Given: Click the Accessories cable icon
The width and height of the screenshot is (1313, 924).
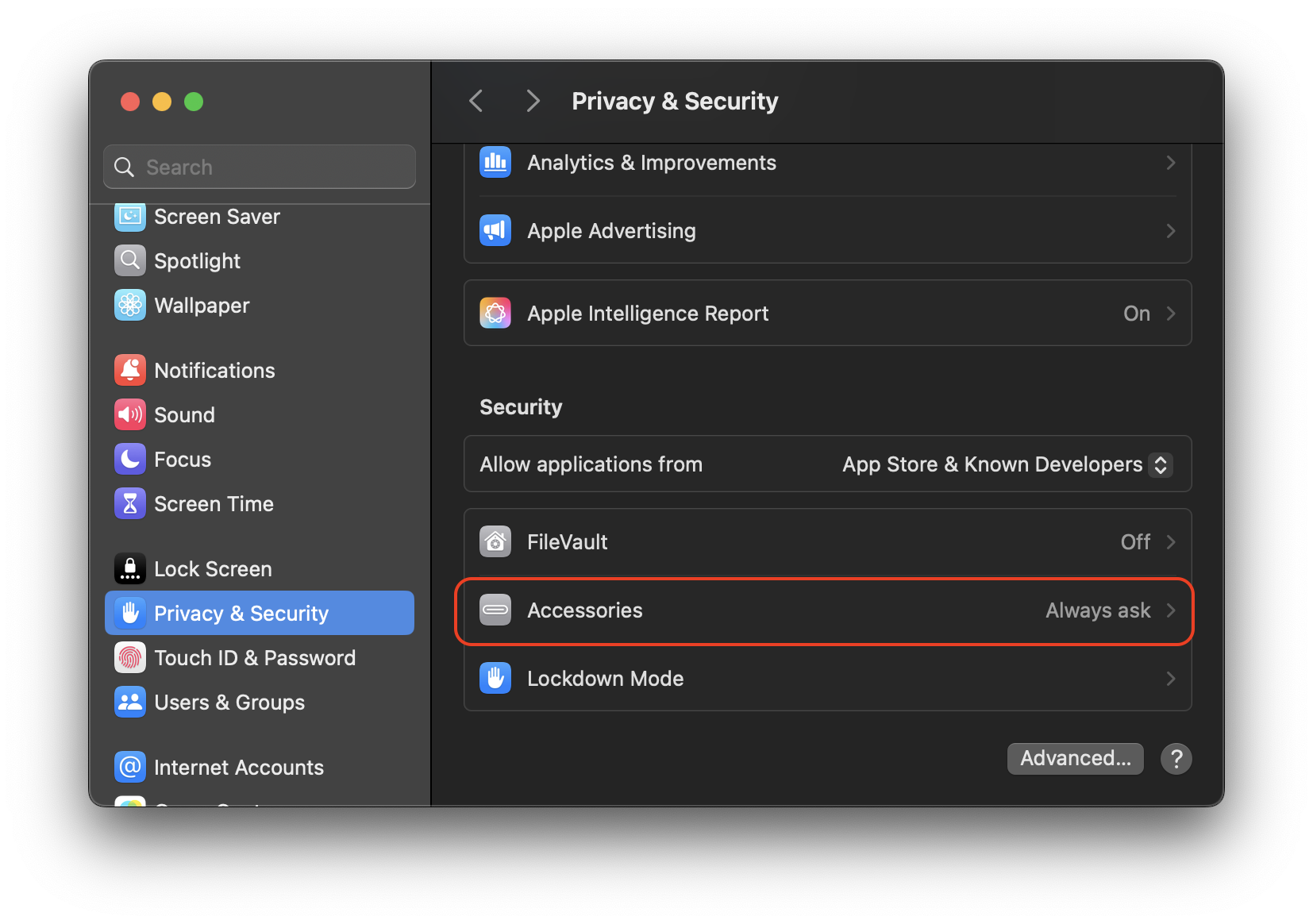Looking at the screenshot, I should pos(495,610).
